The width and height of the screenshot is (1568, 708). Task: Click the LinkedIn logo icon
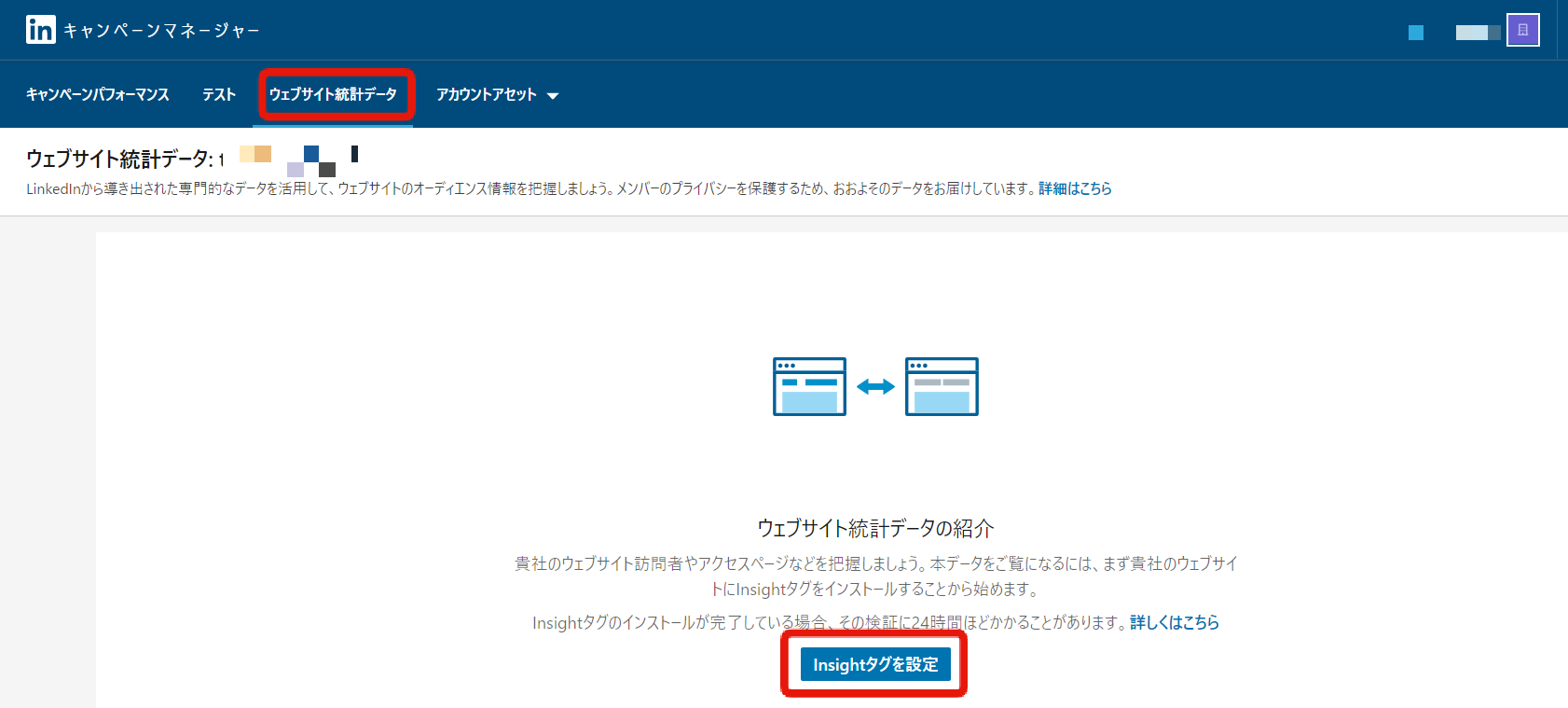click(x=40, y=30)
